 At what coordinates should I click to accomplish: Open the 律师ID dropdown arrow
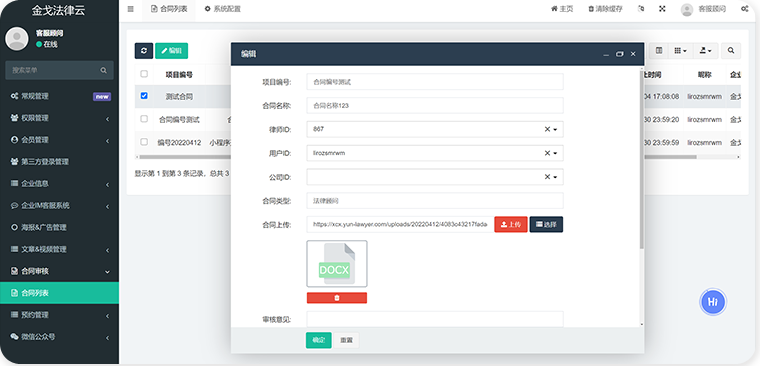click(555, 130)
